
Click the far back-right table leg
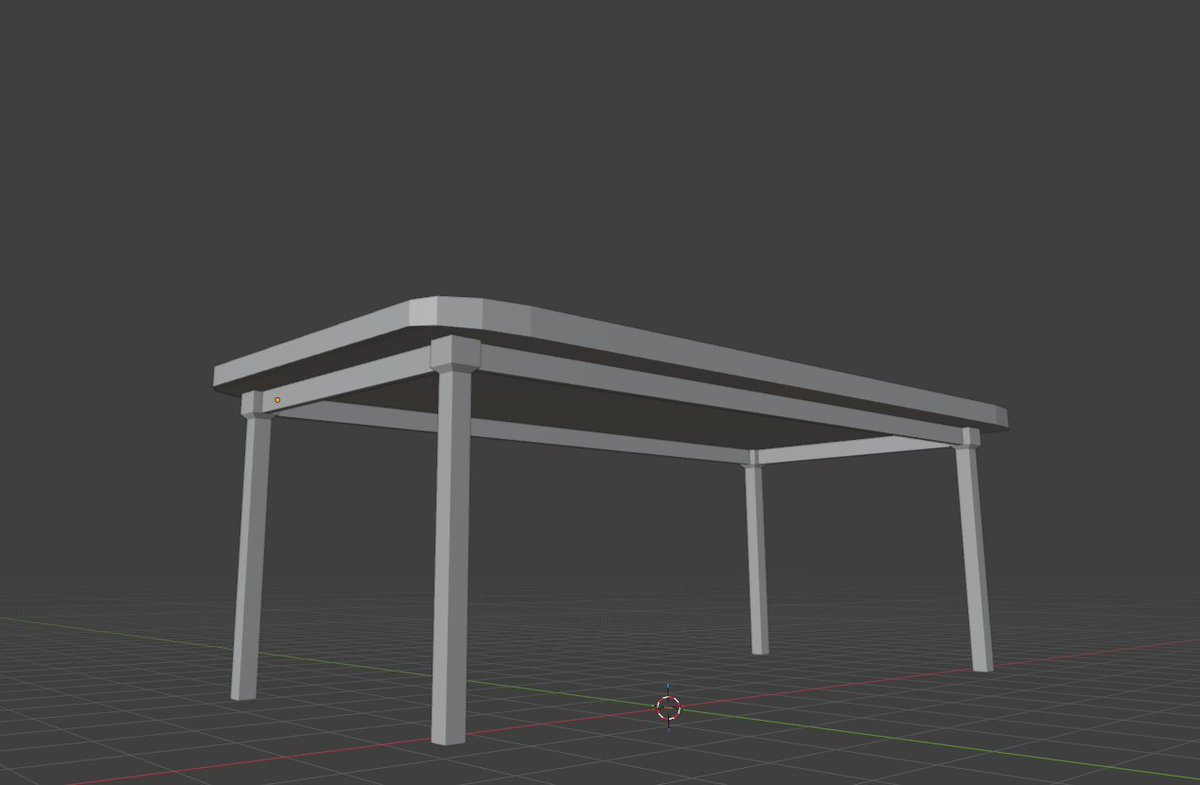pyautogui.click(x=756, y=552)
